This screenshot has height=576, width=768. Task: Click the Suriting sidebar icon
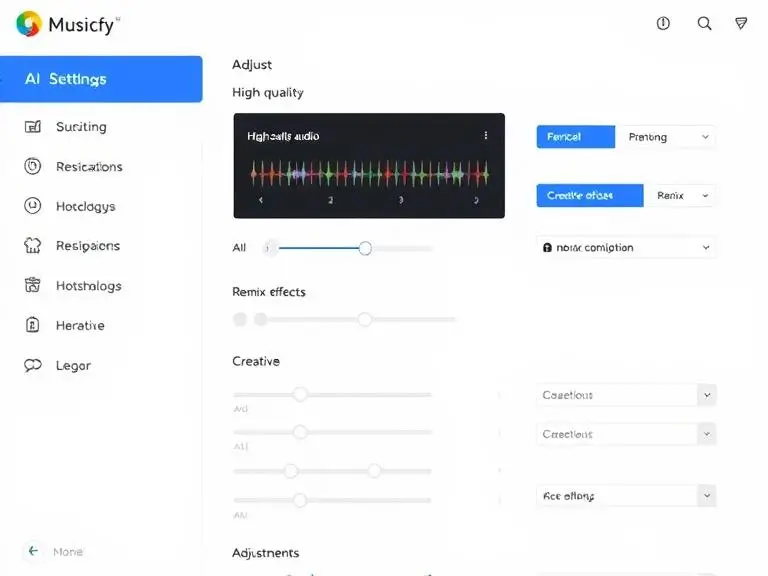[33, 127]
